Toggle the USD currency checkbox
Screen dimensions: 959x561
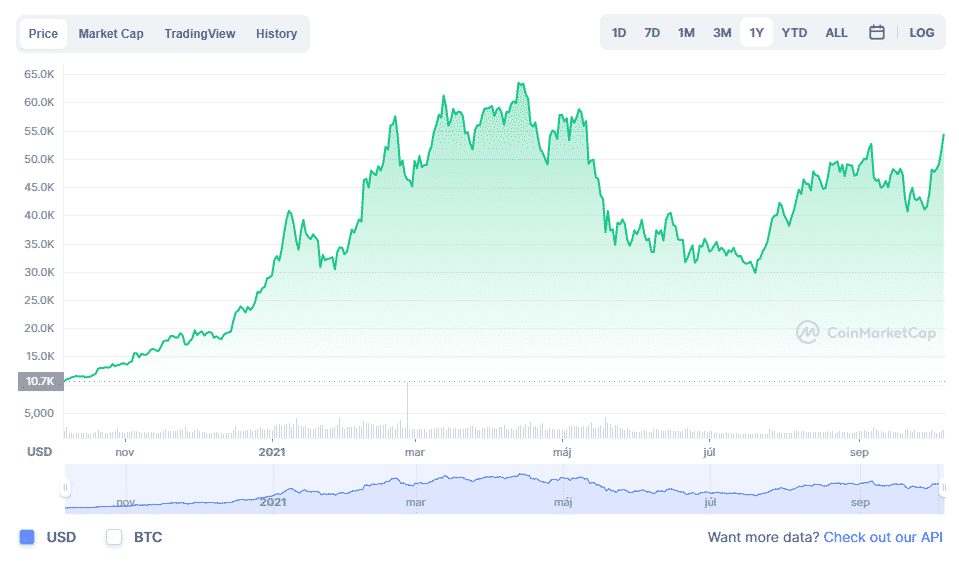click(x=27, y=537)
